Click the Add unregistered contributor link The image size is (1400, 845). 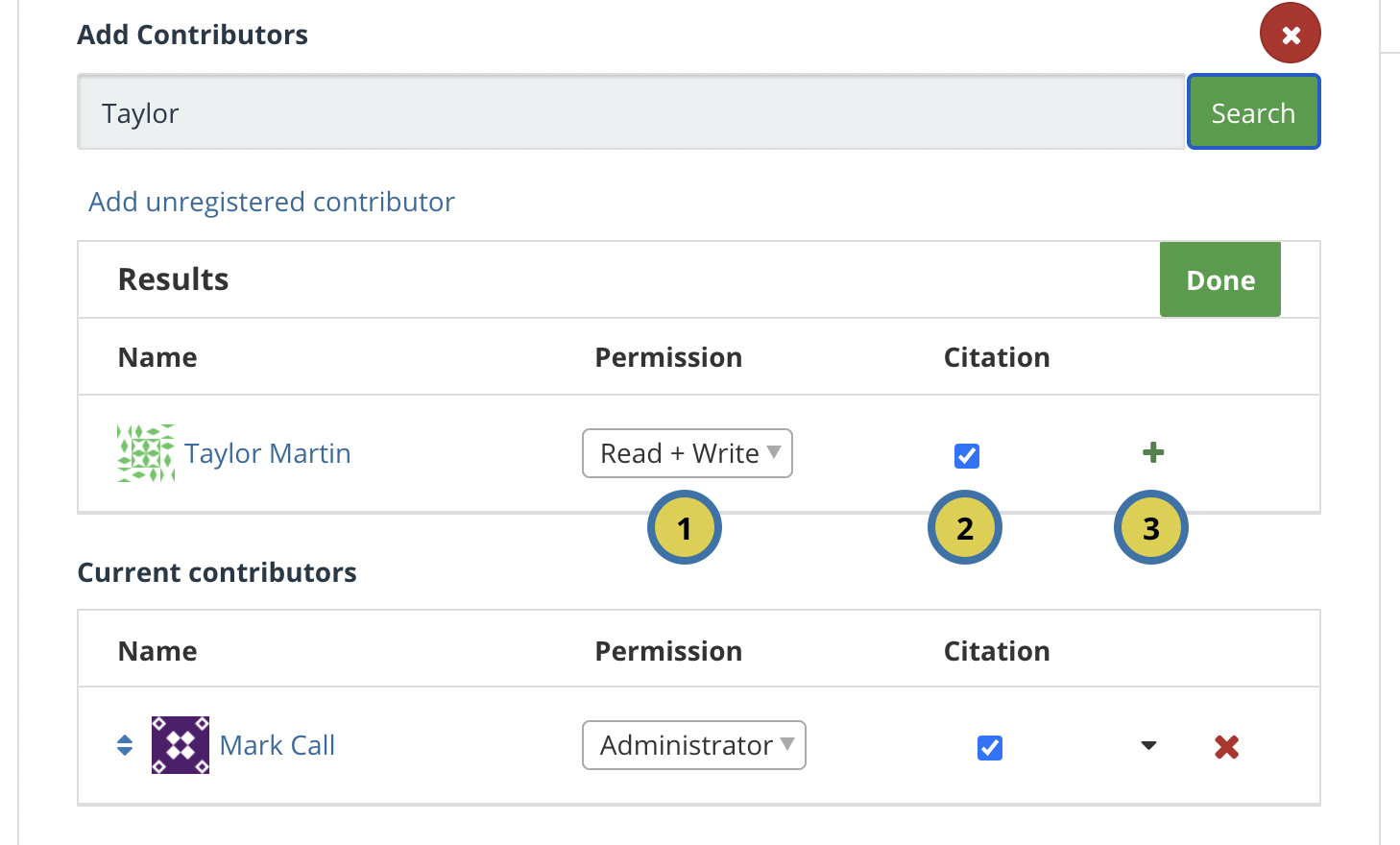click(x=272, y=202)
